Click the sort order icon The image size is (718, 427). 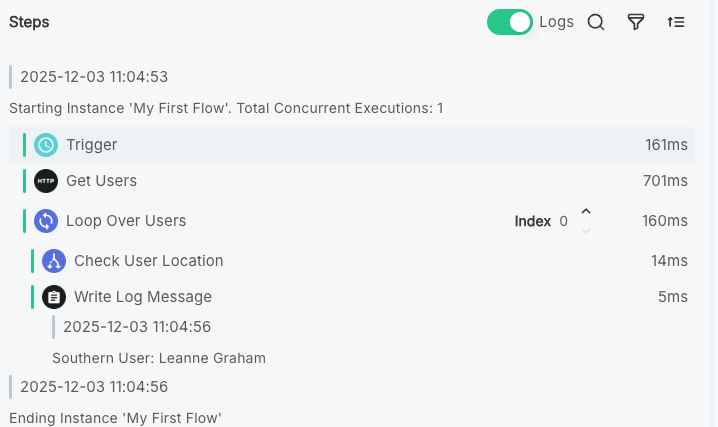(x=676, y=22)
